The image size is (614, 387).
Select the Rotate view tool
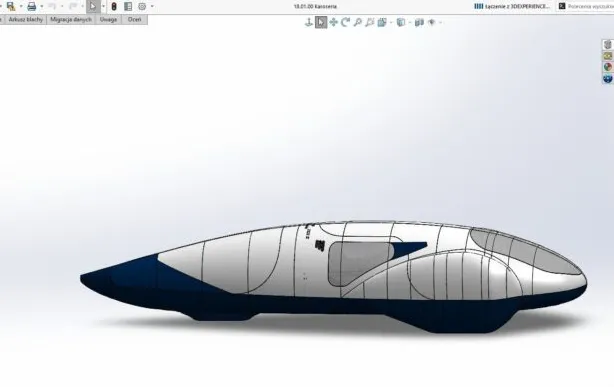tap(345, 22)
